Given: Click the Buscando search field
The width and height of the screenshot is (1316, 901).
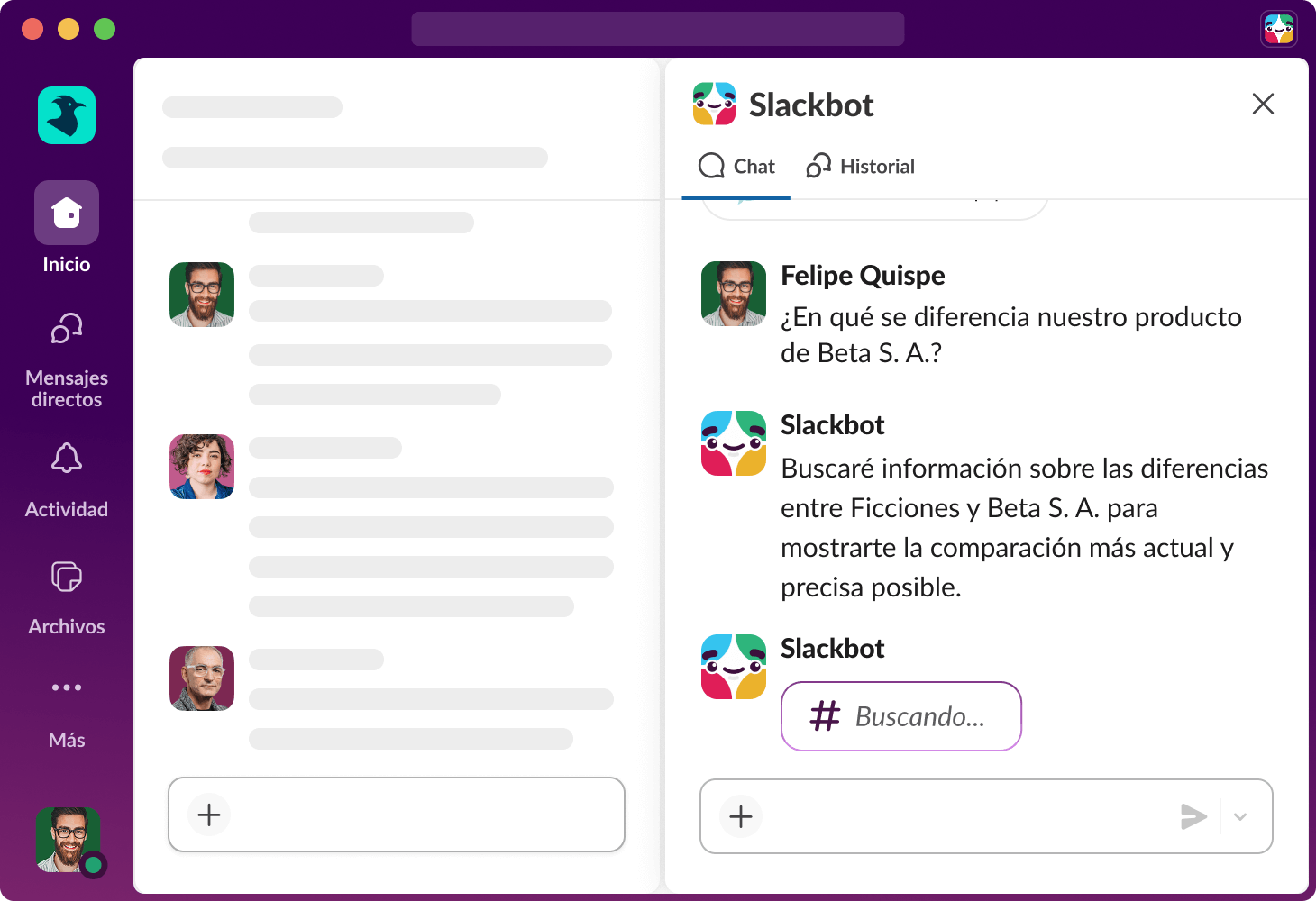Looking at the screenshot, I should pyautogui.click(x=901, y=716).
